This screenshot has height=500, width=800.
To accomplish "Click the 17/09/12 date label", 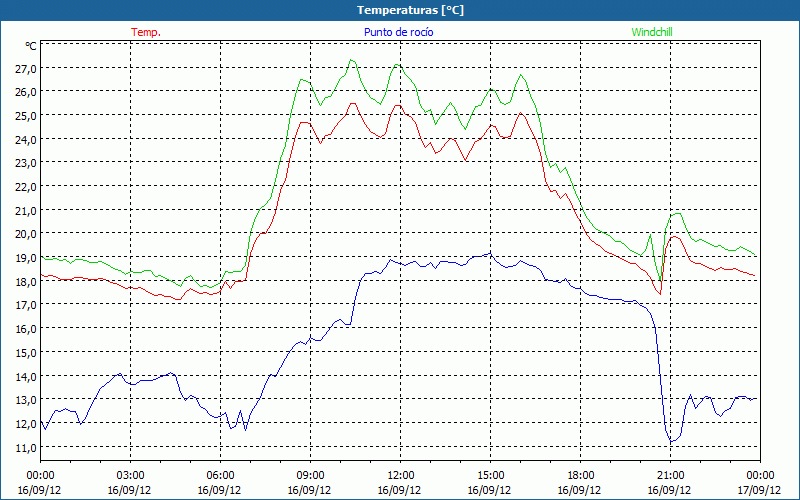I will [x=759, y=490].
